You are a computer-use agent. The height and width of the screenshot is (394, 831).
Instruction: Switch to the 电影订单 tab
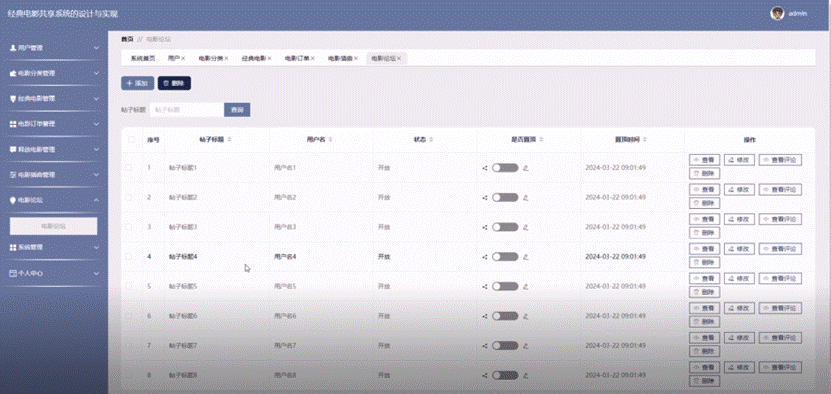(x=297, y=58)
